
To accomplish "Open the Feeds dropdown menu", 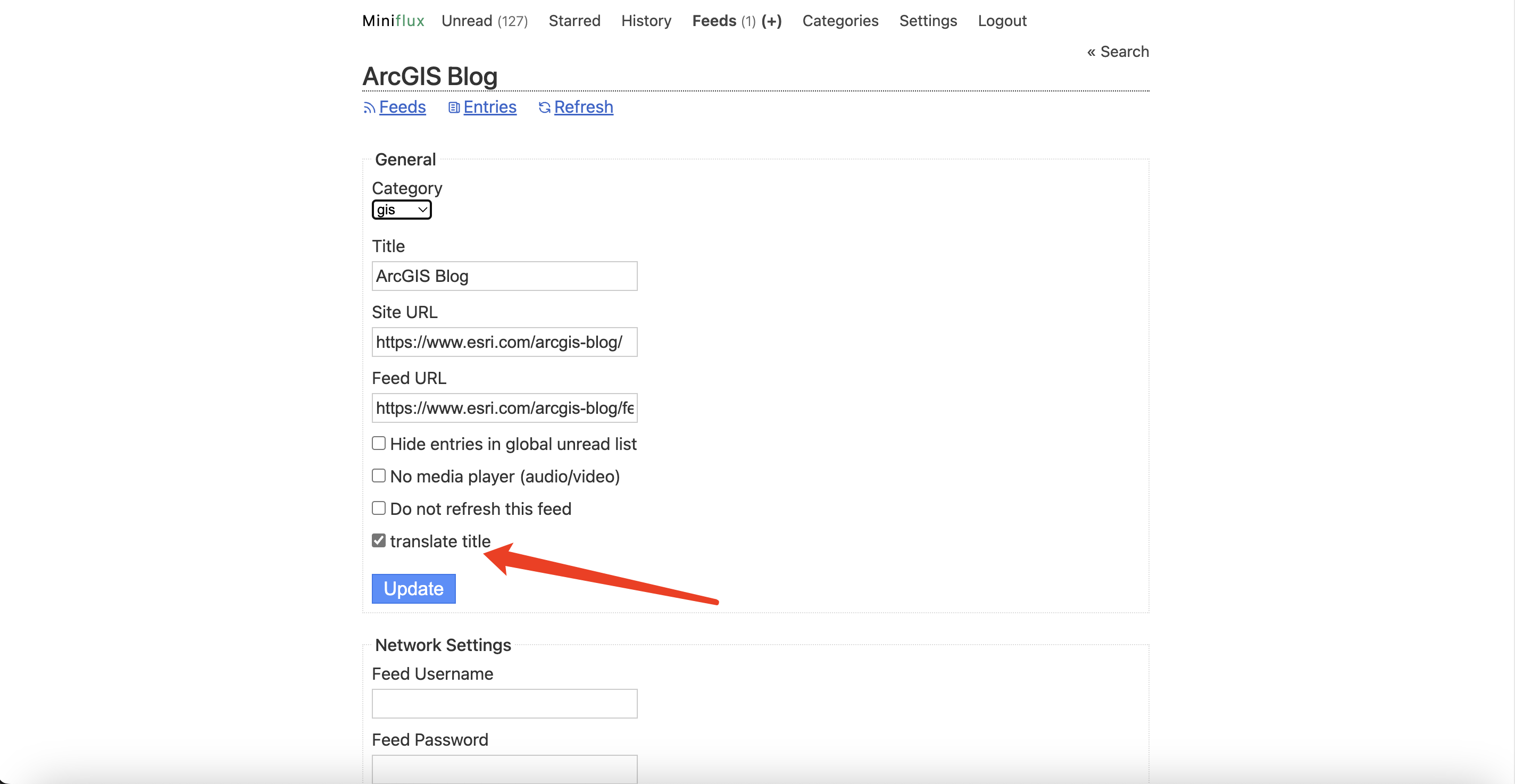I will click(x=714, y=20).
